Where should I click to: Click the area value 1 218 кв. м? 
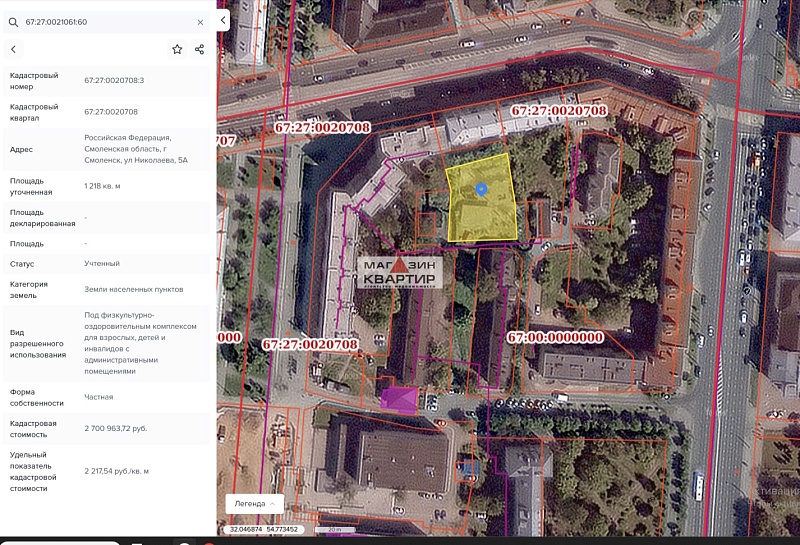point(102,186)
